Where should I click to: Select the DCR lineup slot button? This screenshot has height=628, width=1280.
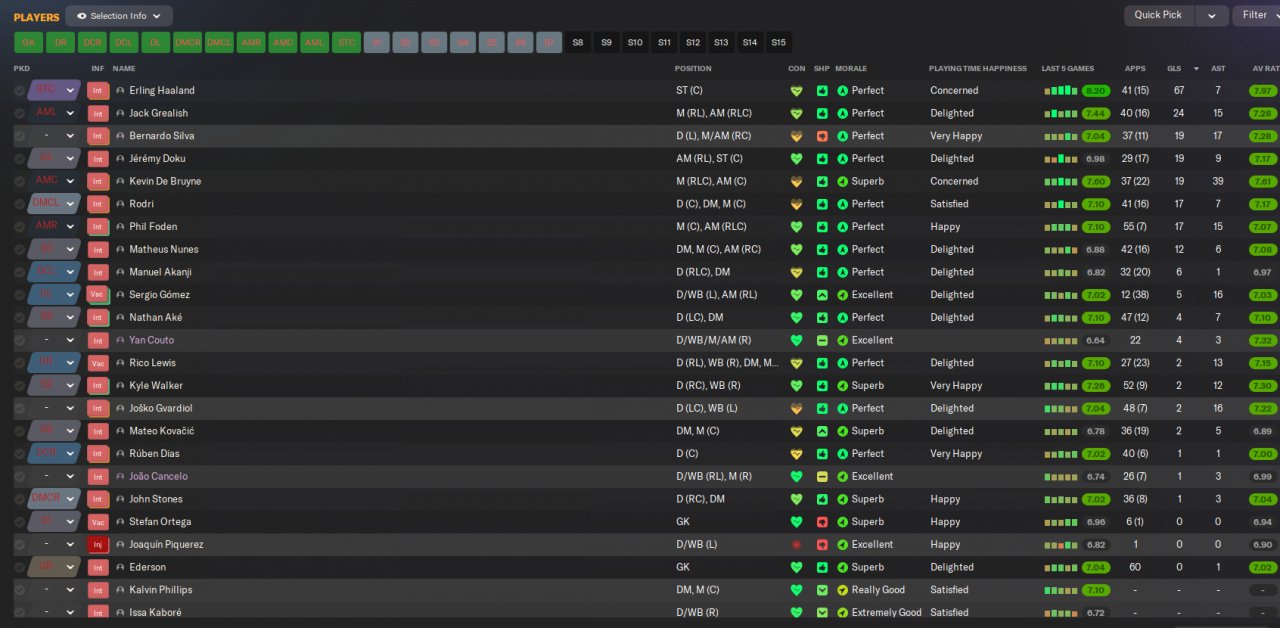(92, 43)
